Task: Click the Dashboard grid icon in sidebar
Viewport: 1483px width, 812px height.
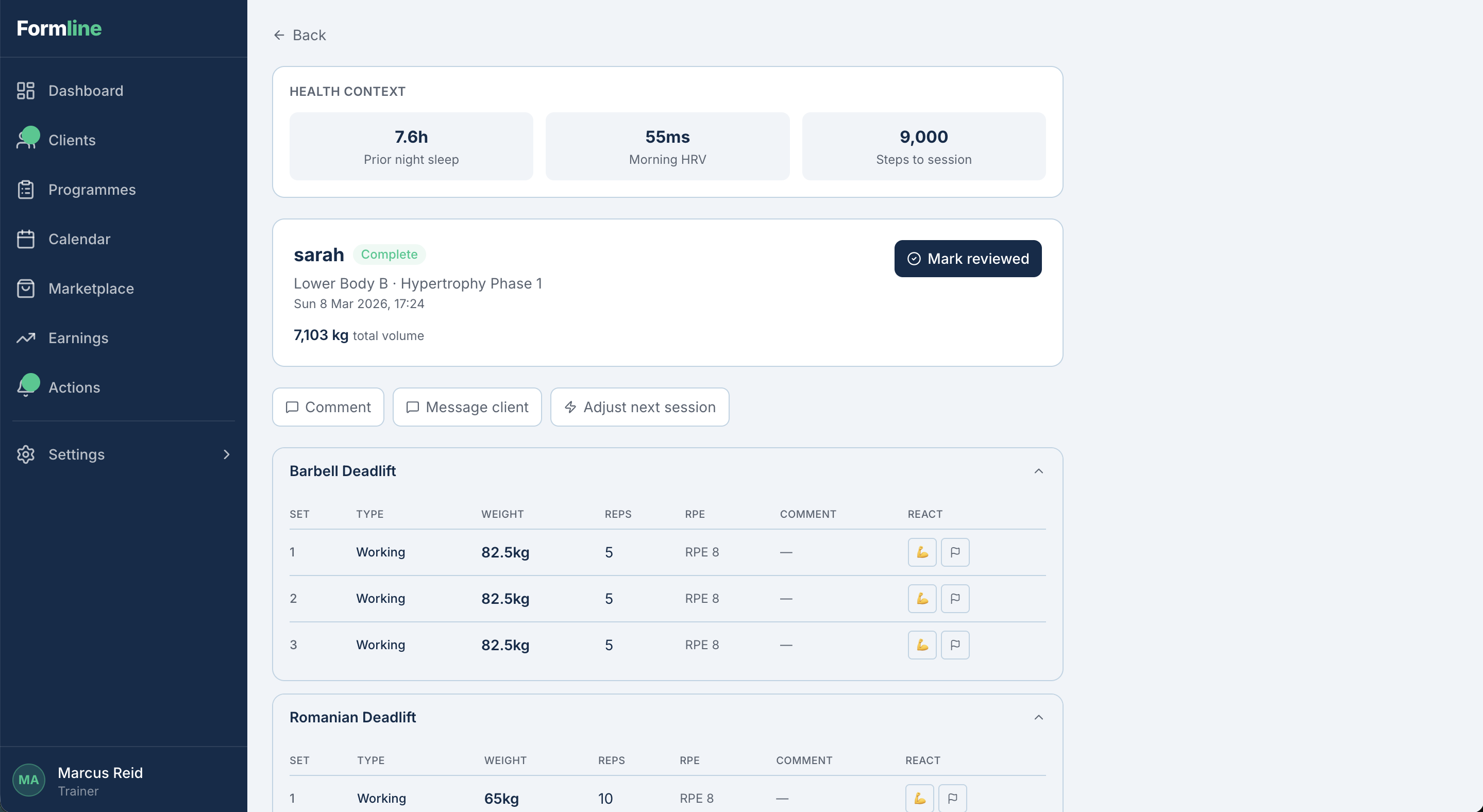Action: point(25,90)
